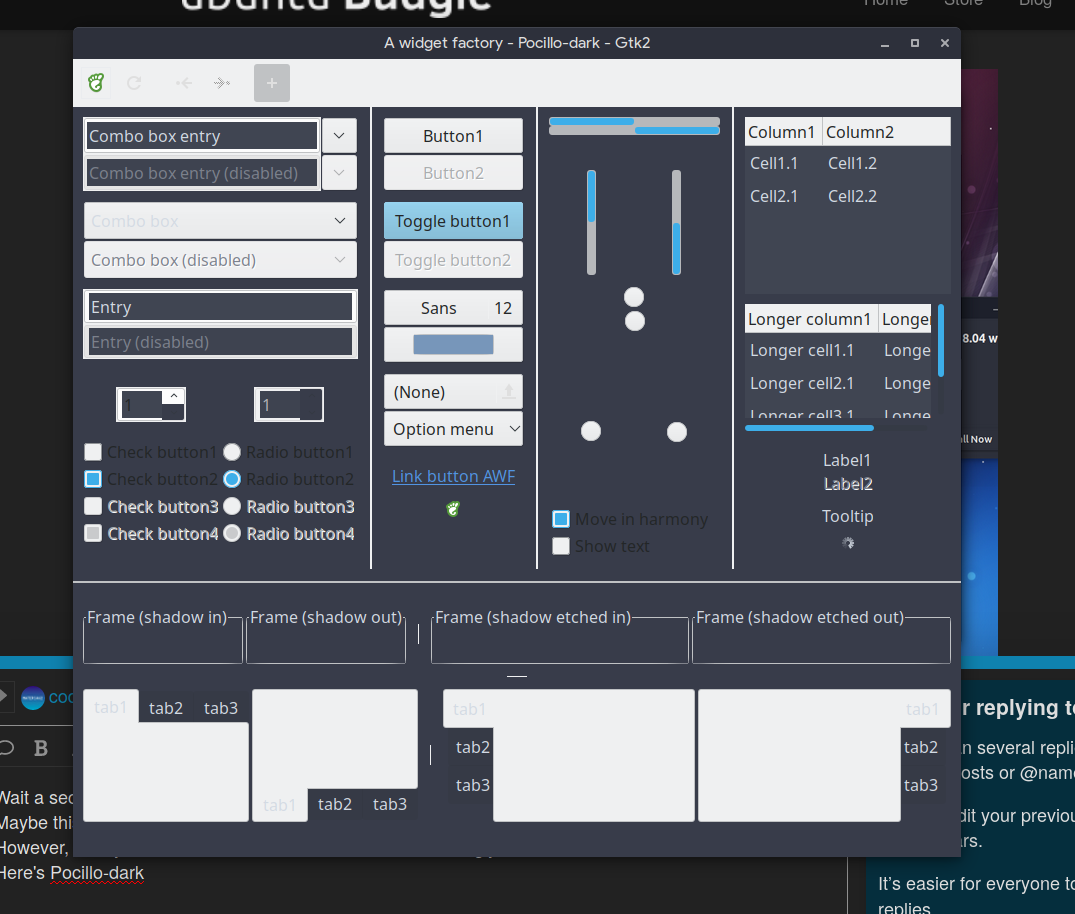1075x914 pixels.
Task: Click the left horizontal slider knob
Action: (x=591, y=431)
